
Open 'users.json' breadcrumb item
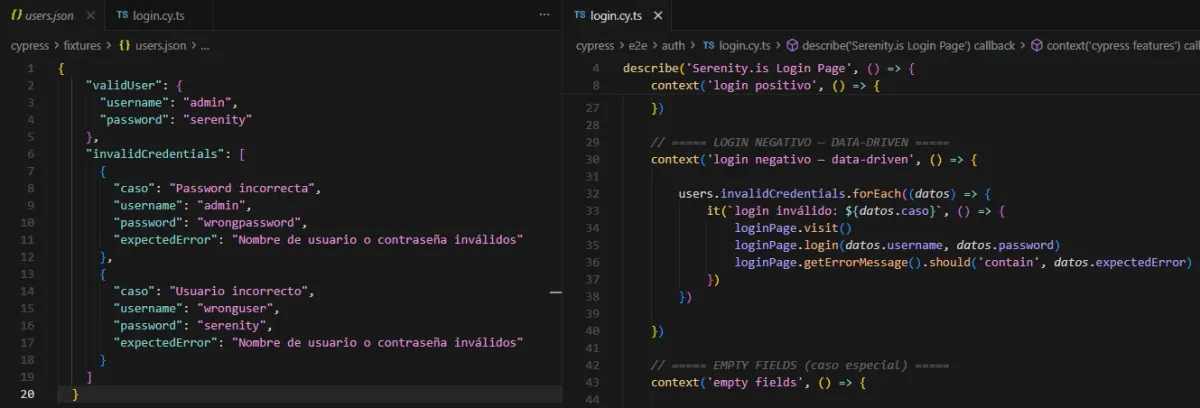pos(161,46)
